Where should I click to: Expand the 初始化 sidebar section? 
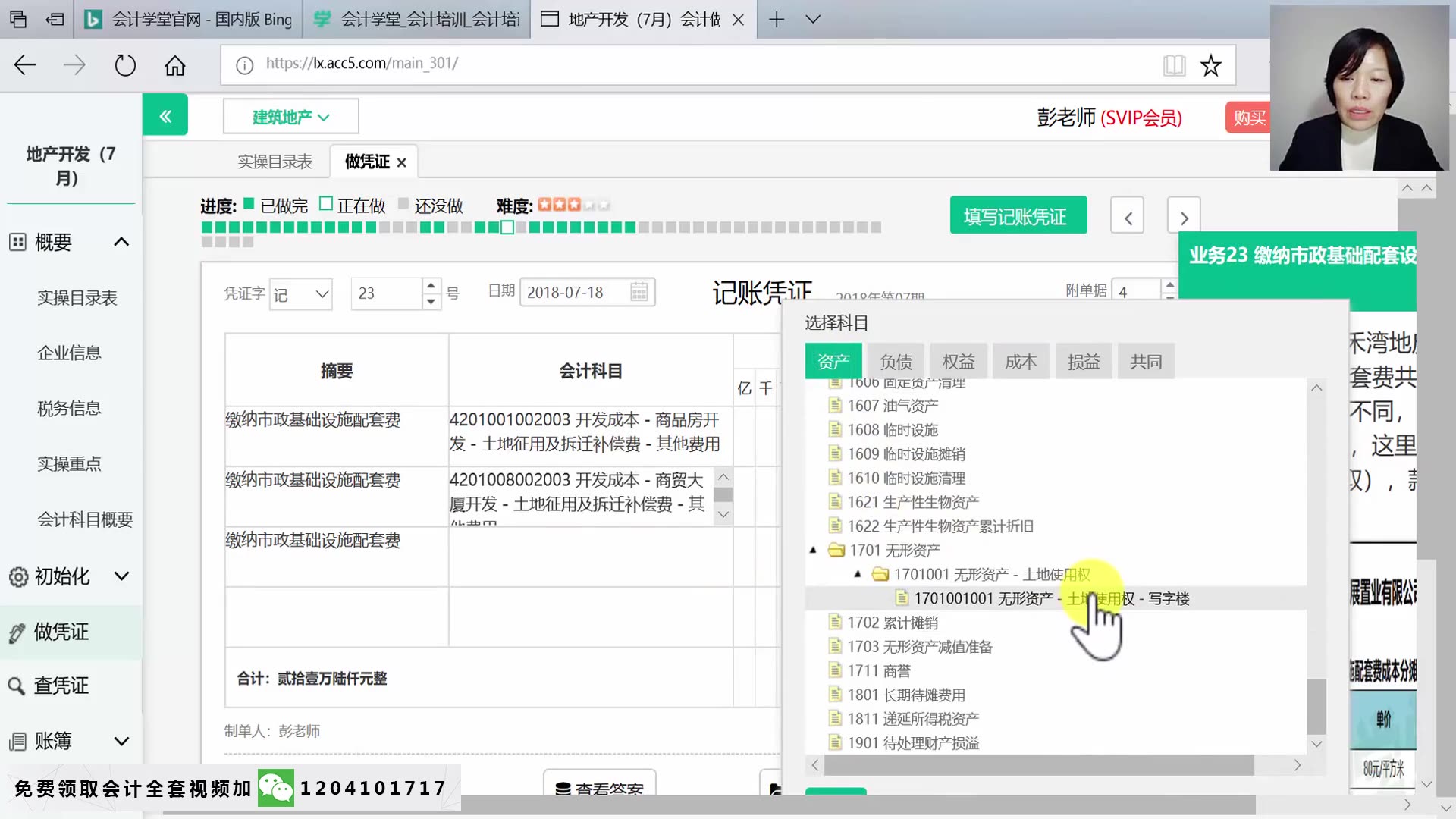tap(121, 576)
